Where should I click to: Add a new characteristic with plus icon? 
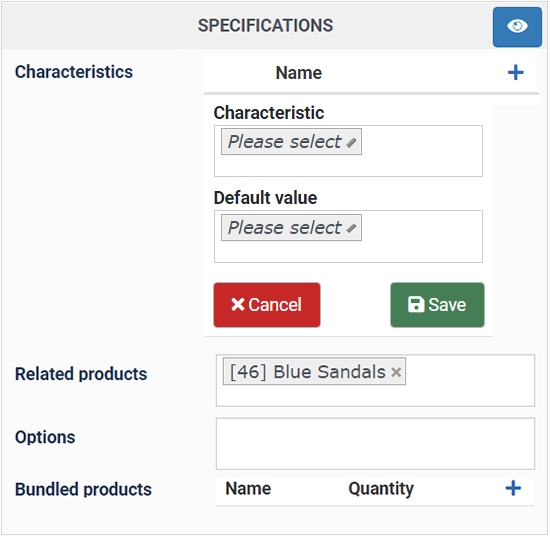pyautogui.click(x=516, y=73)
